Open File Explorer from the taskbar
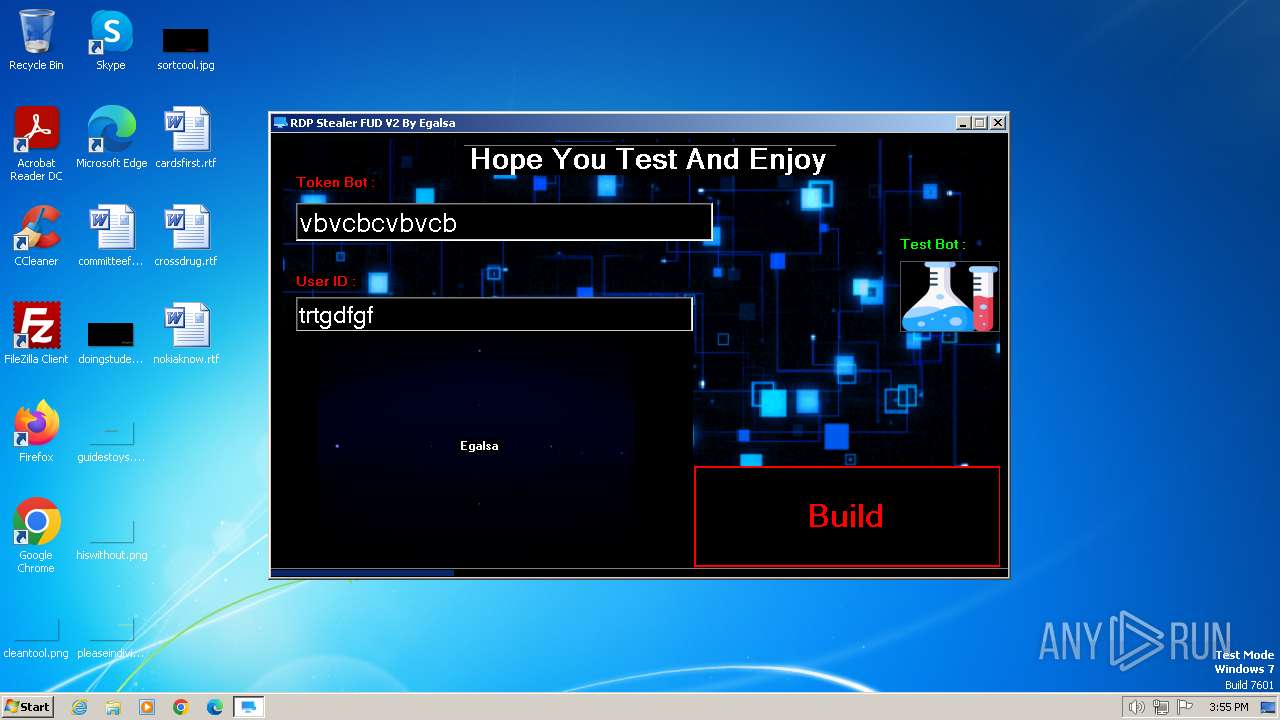The image size is (1280, 720). [113, 707]
